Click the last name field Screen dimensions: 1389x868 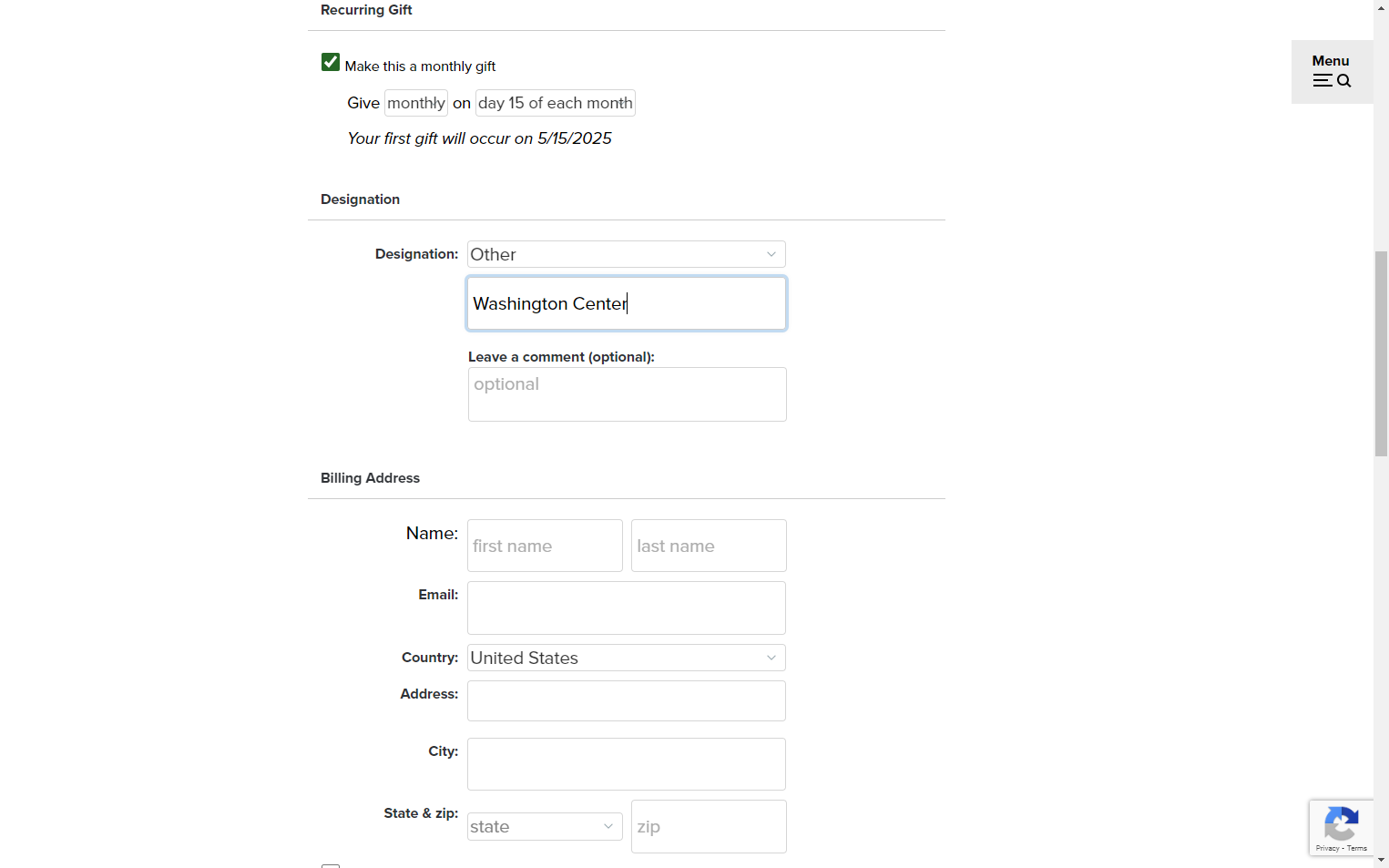[709, 546]
